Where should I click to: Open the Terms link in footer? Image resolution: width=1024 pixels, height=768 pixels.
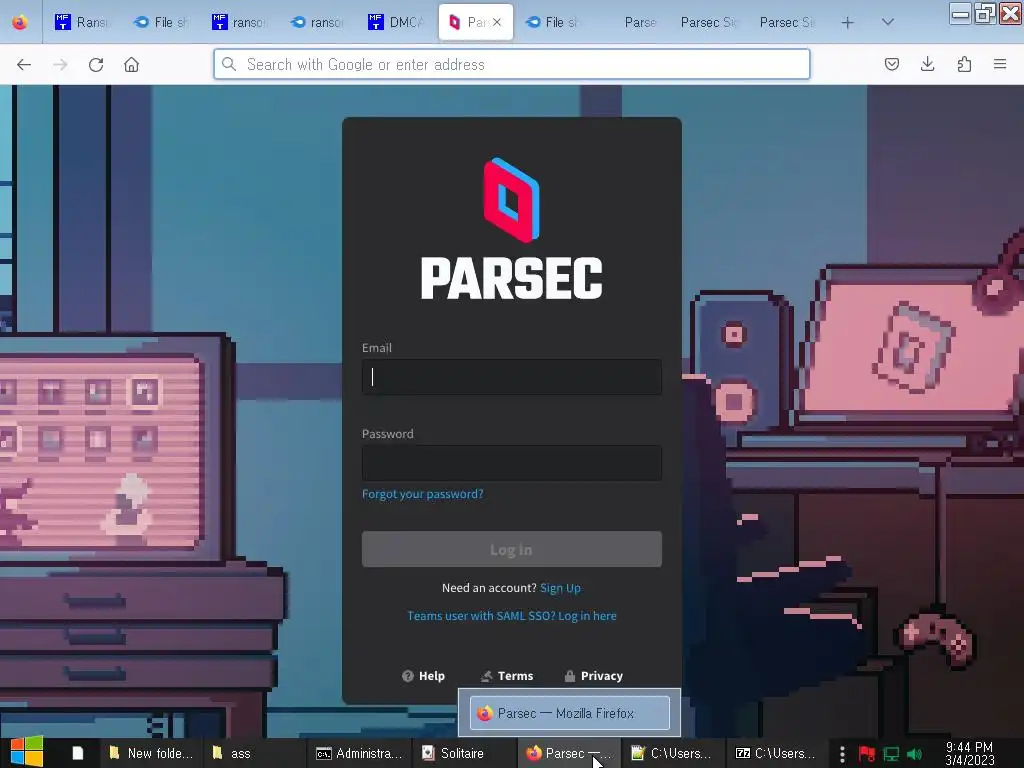507,676
